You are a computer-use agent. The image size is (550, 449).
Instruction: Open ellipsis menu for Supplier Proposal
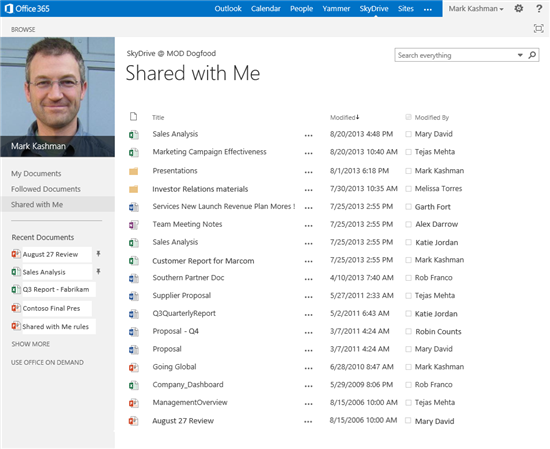(x=309, y=297)
